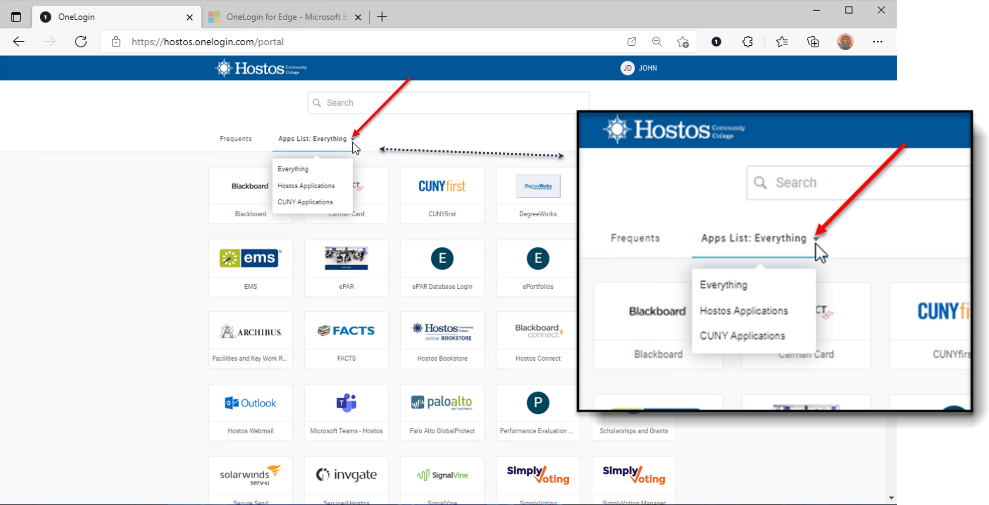Open the EMS app tile
The height and width of the screenshot is (505, 989).
tap(250, 267)
